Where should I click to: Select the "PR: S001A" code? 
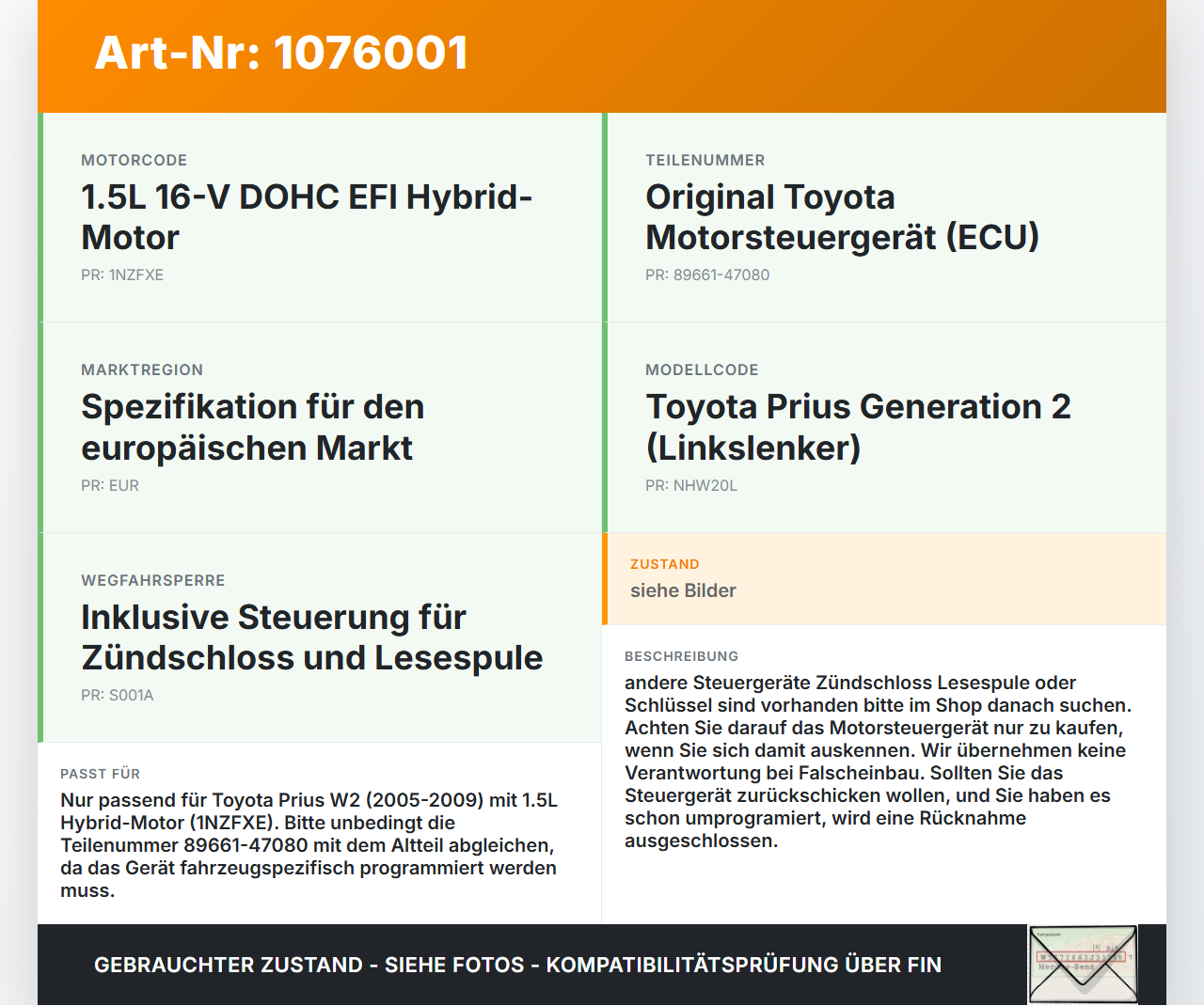(x=118, y=696)
